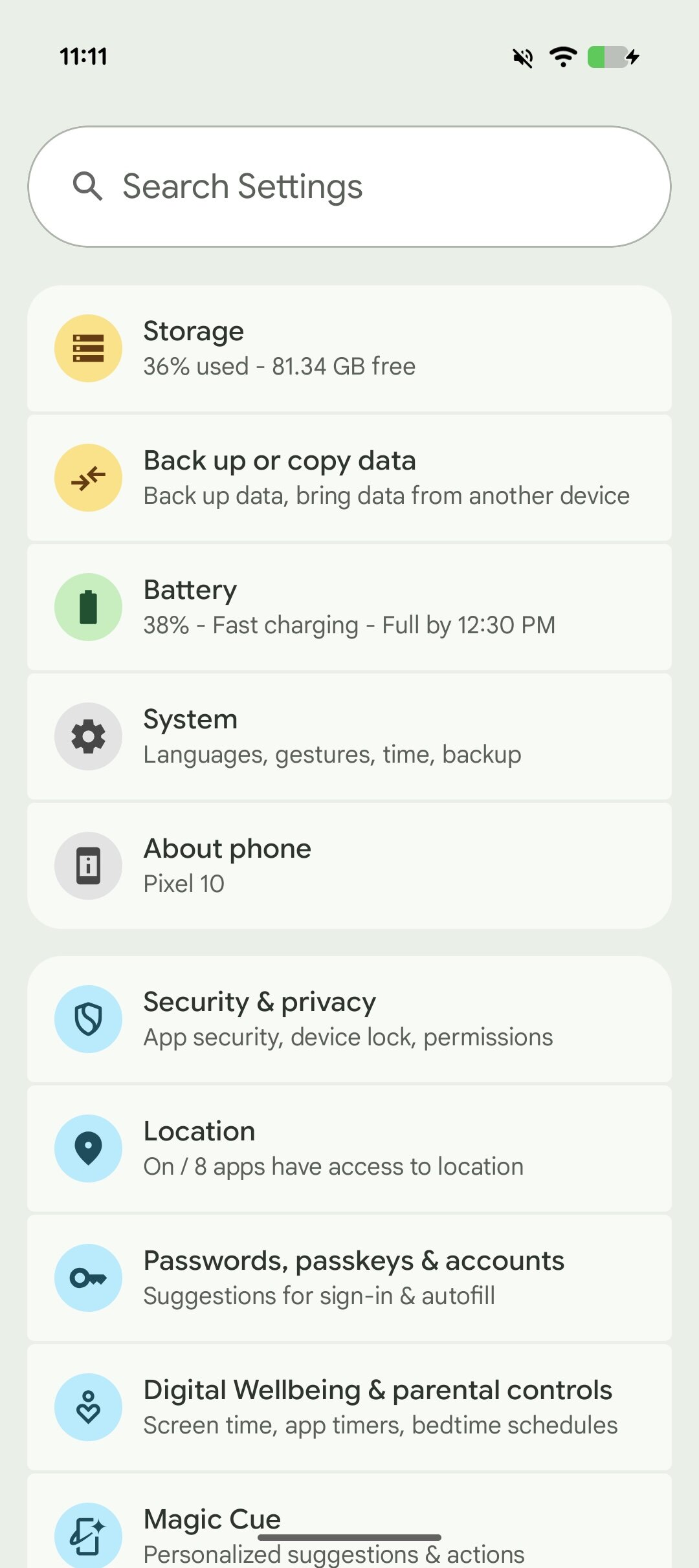Viewport: 699px width, 1568px height.
Task: Select the Security & privacy shield icon
Action: pos(88,1018)
